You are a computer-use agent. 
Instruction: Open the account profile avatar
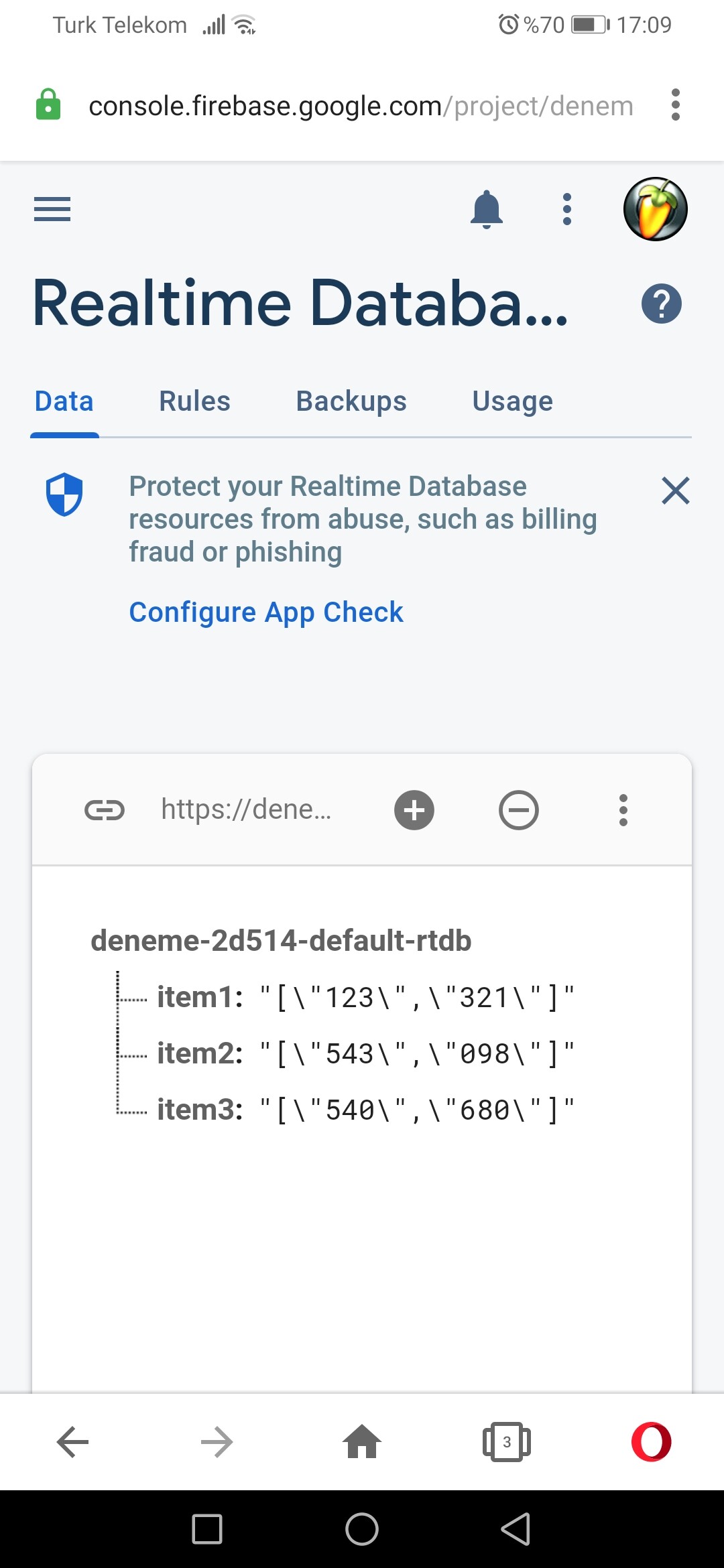[x=655, y=209]
